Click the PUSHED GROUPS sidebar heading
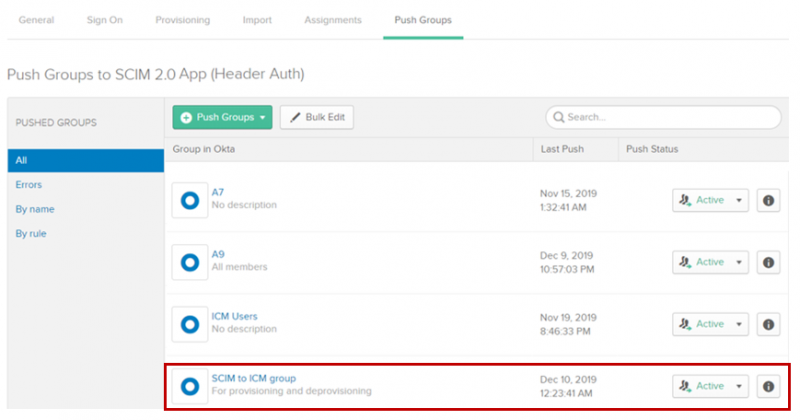This screenshot has height=420, width=800. coord(56,122)
